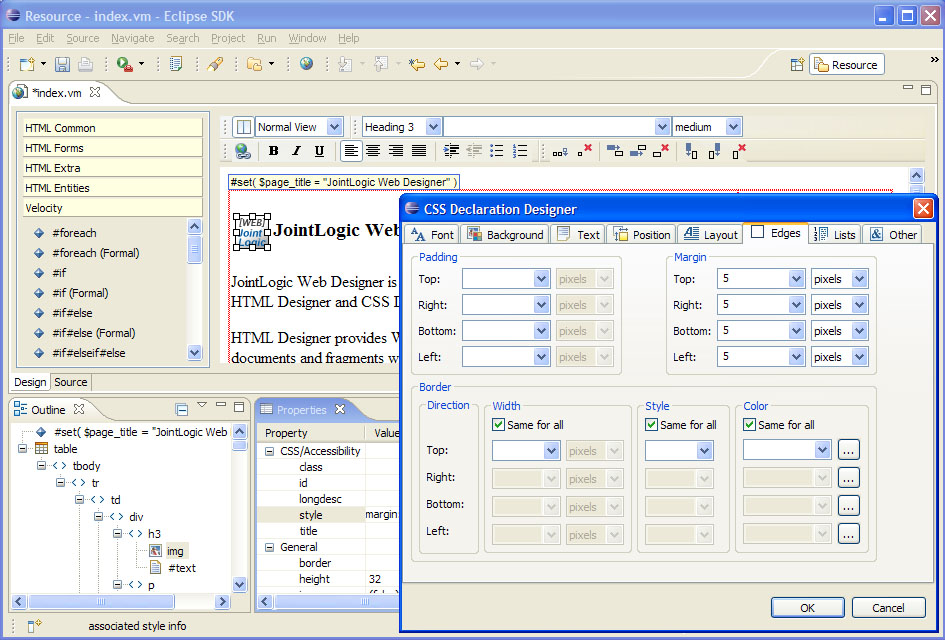The height and width of the screenshot is (640, 945).
Task: Select the Resource perspective button
Action: click(x=847, y=64)
